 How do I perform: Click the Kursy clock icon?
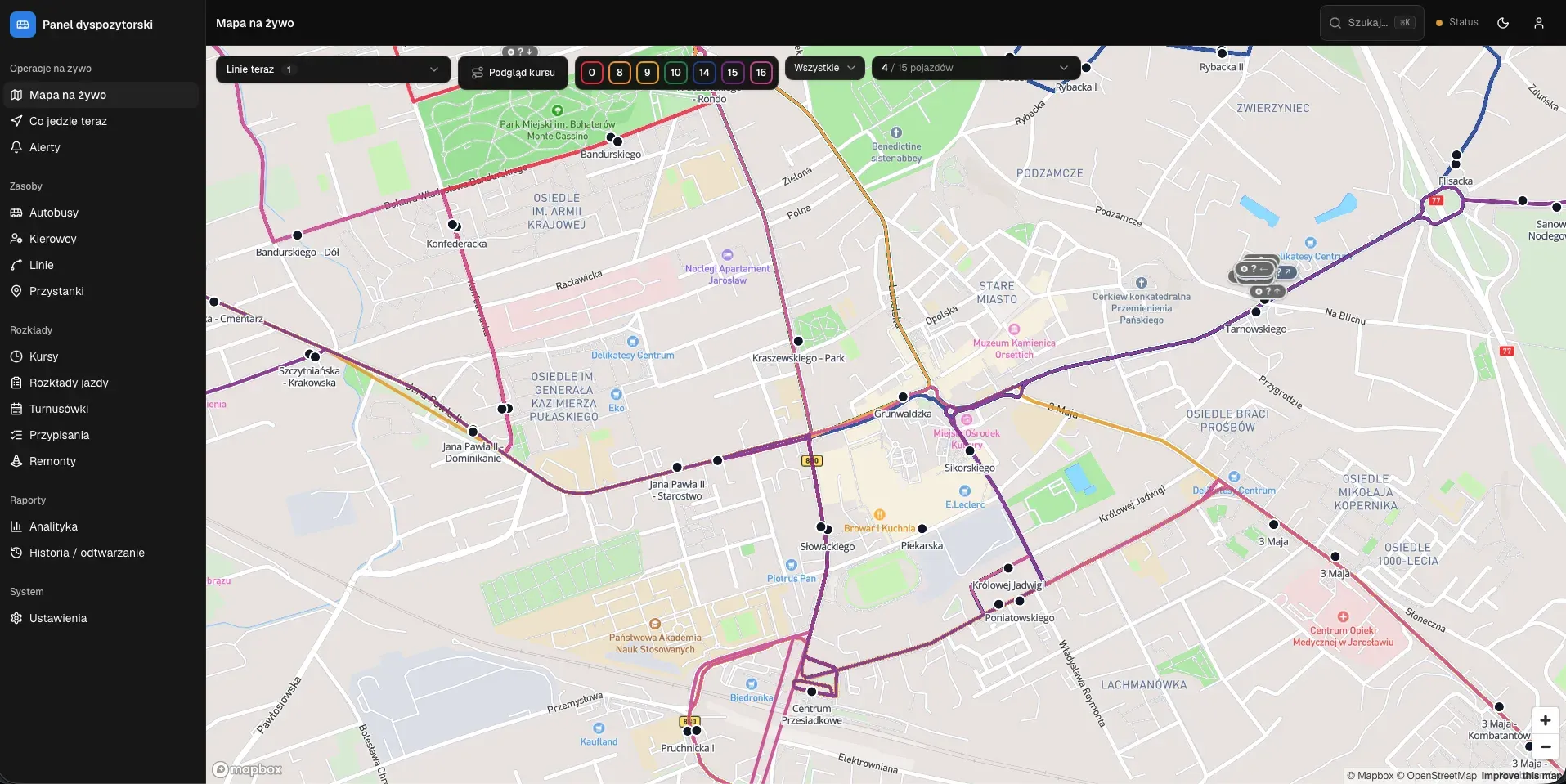[16, 356]
